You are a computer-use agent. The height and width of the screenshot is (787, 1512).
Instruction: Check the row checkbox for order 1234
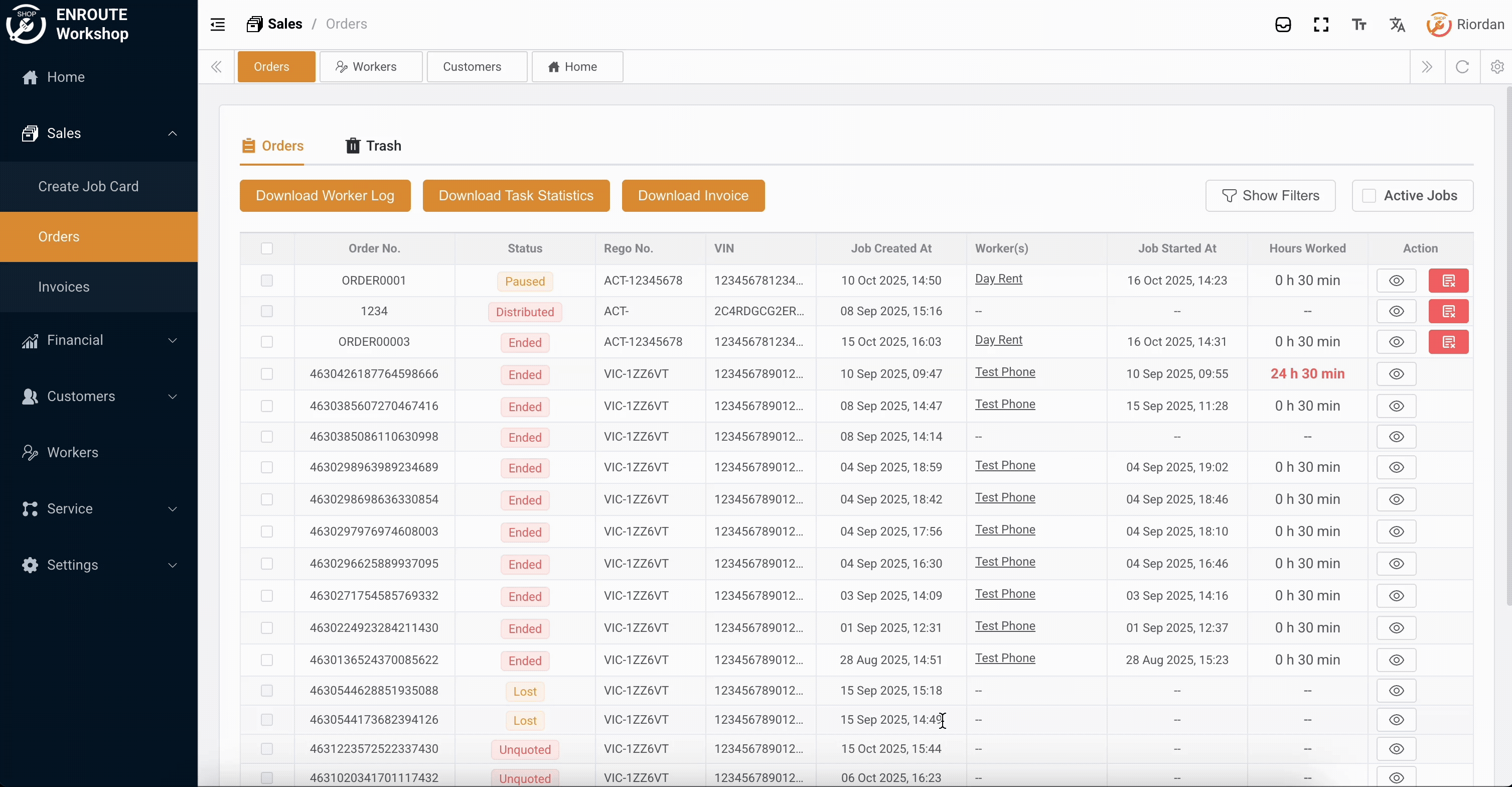(x=267, y=311)
